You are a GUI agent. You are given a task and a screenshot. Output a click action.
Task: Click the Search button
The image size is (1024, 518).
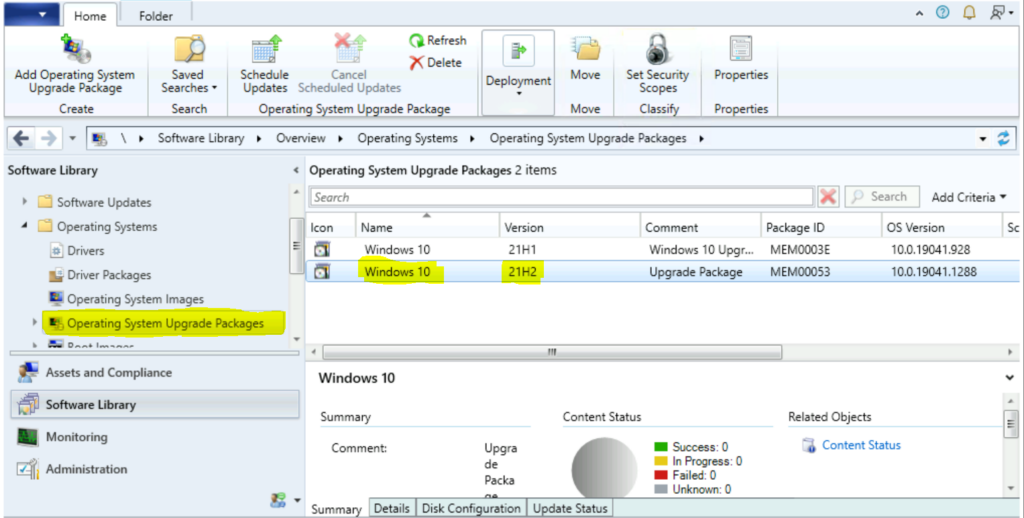[882, 197]
